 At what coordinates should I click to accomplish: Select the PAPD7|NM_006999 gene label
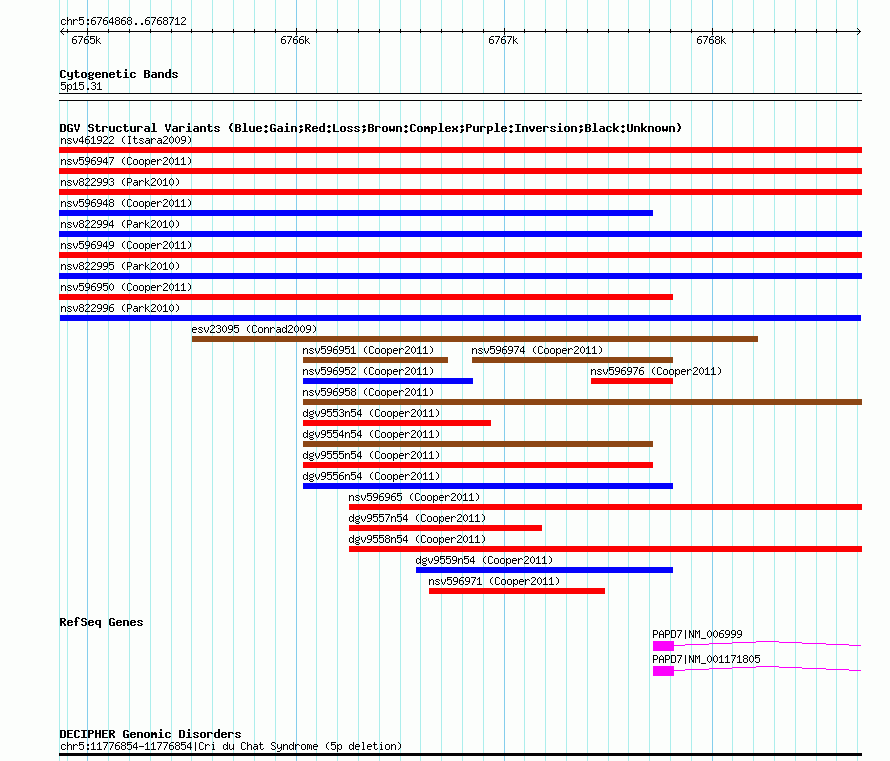[x=697, y=634]
